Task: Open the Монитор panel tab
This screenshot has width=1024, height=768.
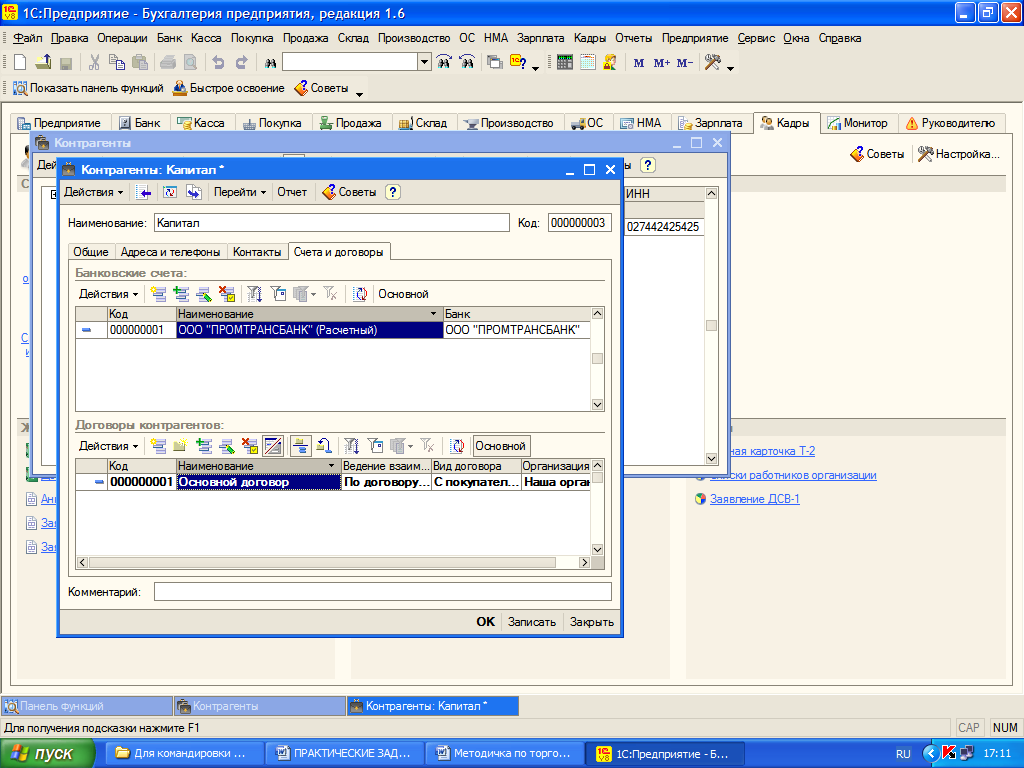Action: (x=857, y=123)
